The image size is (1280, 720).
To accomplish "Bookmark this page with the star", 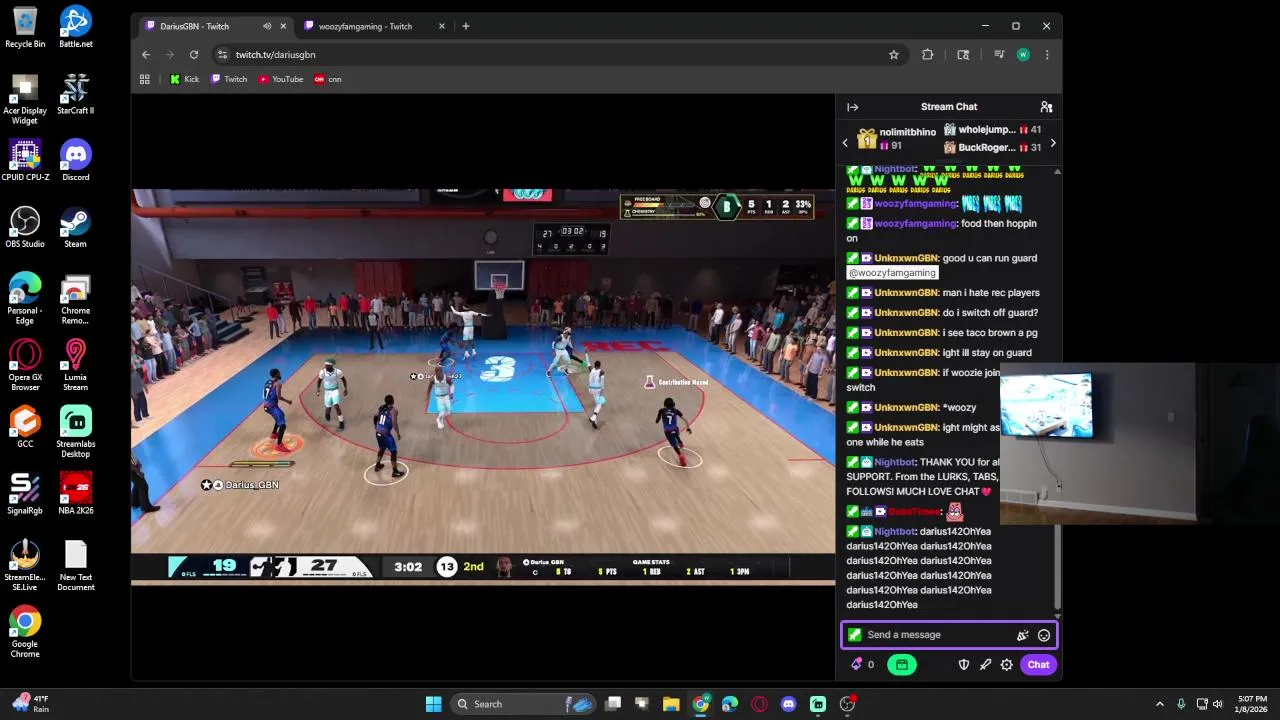I will point(893,55).
